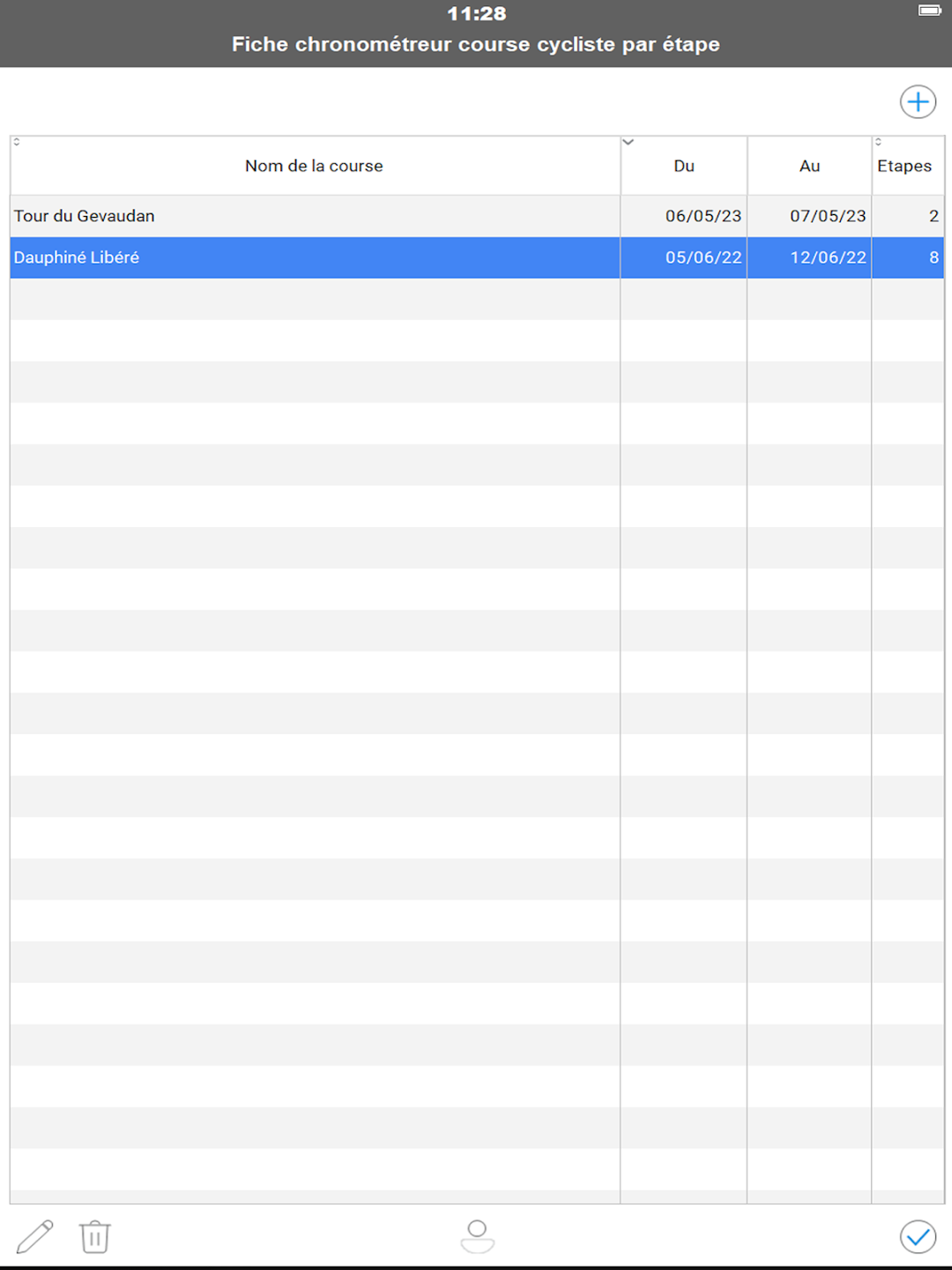This screenshot has width=952, height=1270.
Task: Click the end date 12/06/22
Action: click(828, 257)
